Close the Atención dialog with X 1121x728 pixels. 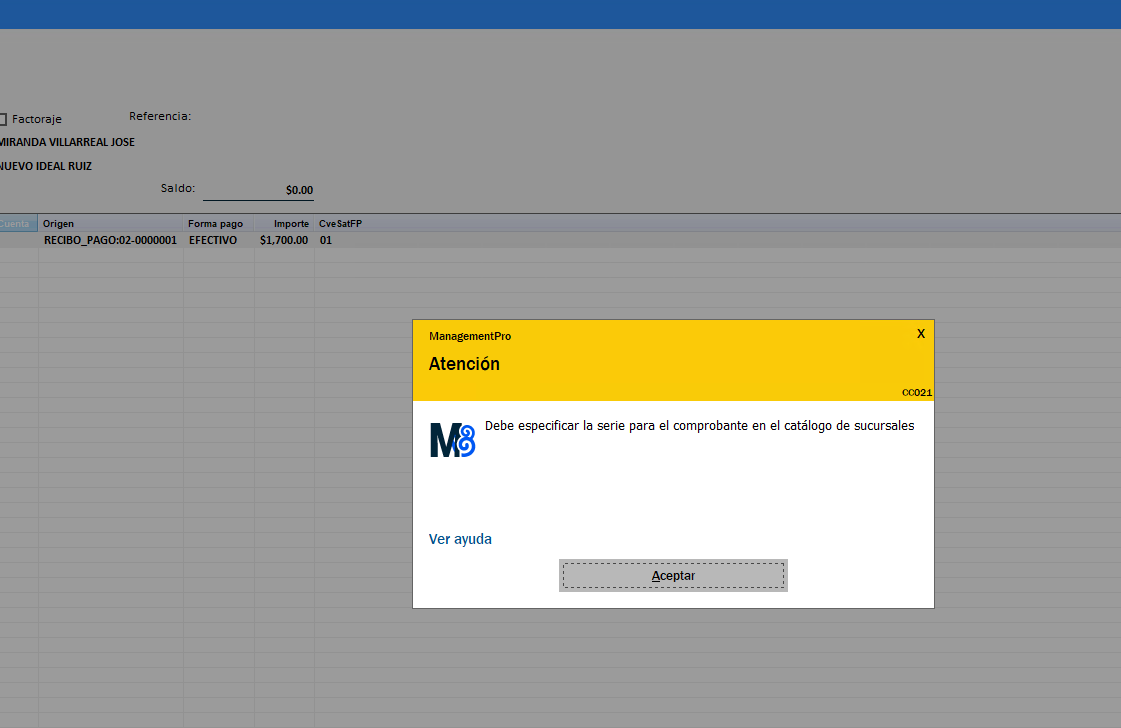pyautogui.click(x=921, y=333)
